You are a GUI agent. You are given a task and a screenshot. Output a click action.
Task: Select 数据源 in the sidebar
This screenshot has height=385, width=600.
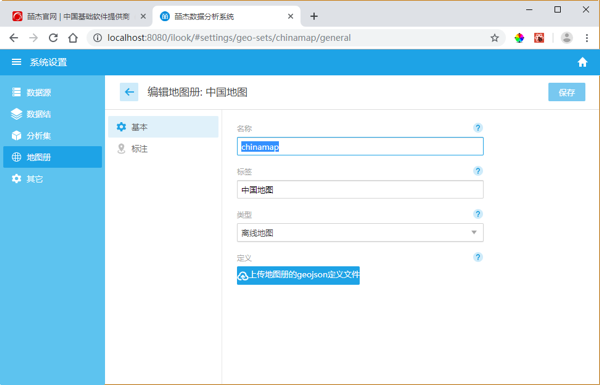pos(52,92)
